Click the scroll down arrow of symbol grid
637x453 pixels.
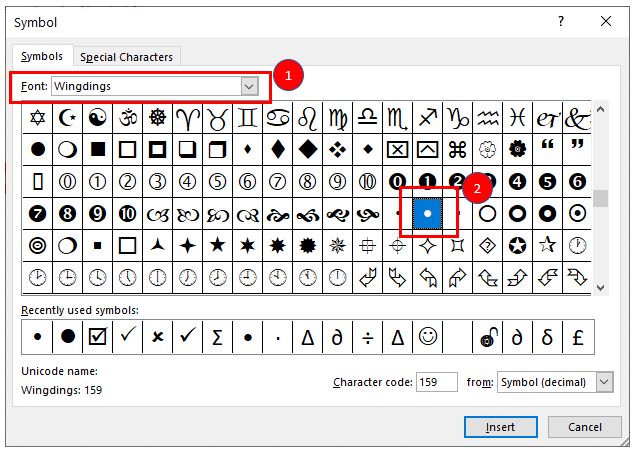600,288
